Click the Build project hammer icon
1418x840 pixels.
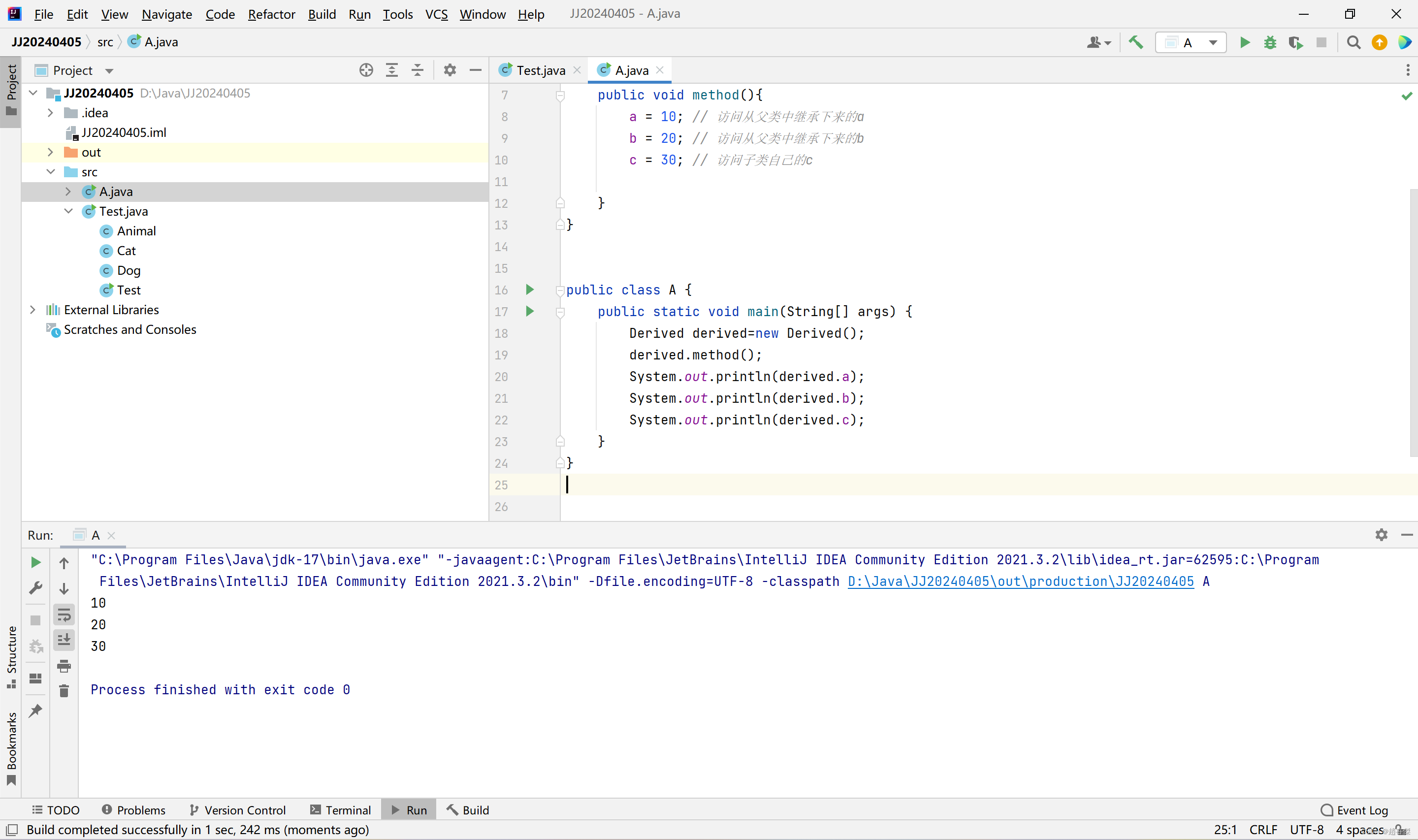pyautogui.click(x=1136, y=42)
